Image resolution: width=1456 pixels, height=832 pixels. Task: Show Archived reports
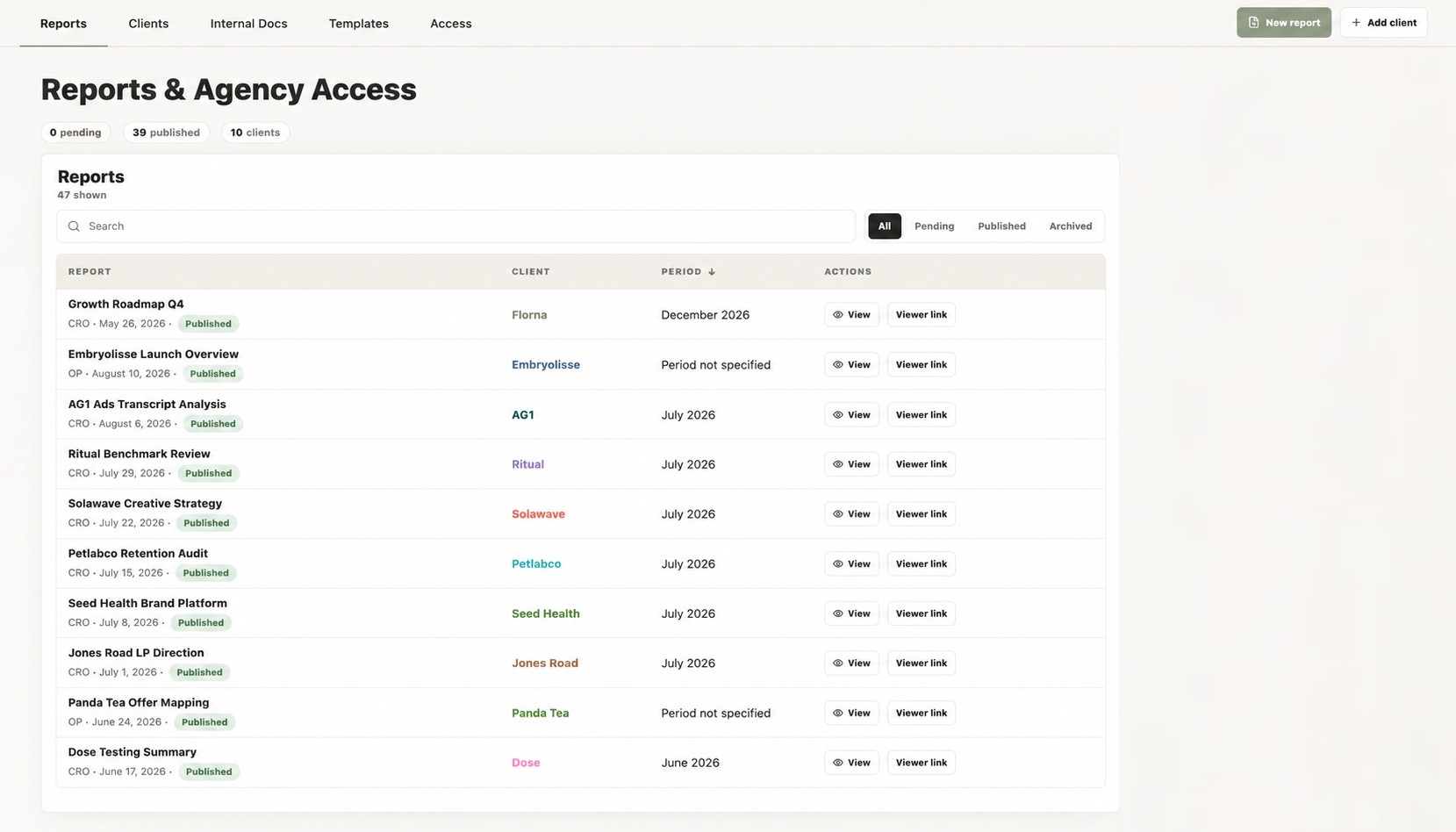[x=1071, y=226]
